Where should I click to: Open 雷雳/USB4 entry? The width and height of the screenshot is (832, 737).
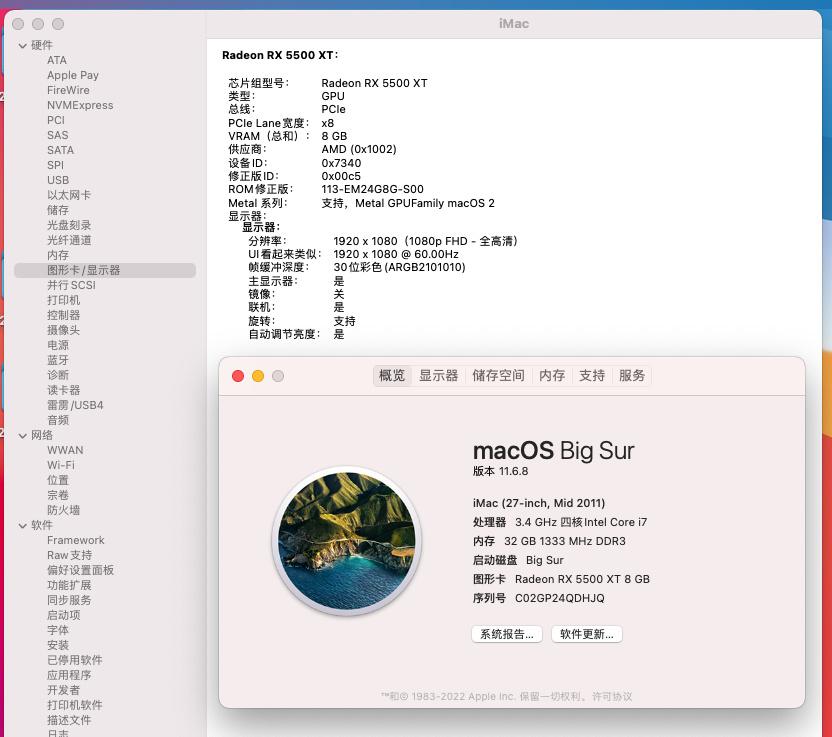pyautogui.click(x=75, y=405)
